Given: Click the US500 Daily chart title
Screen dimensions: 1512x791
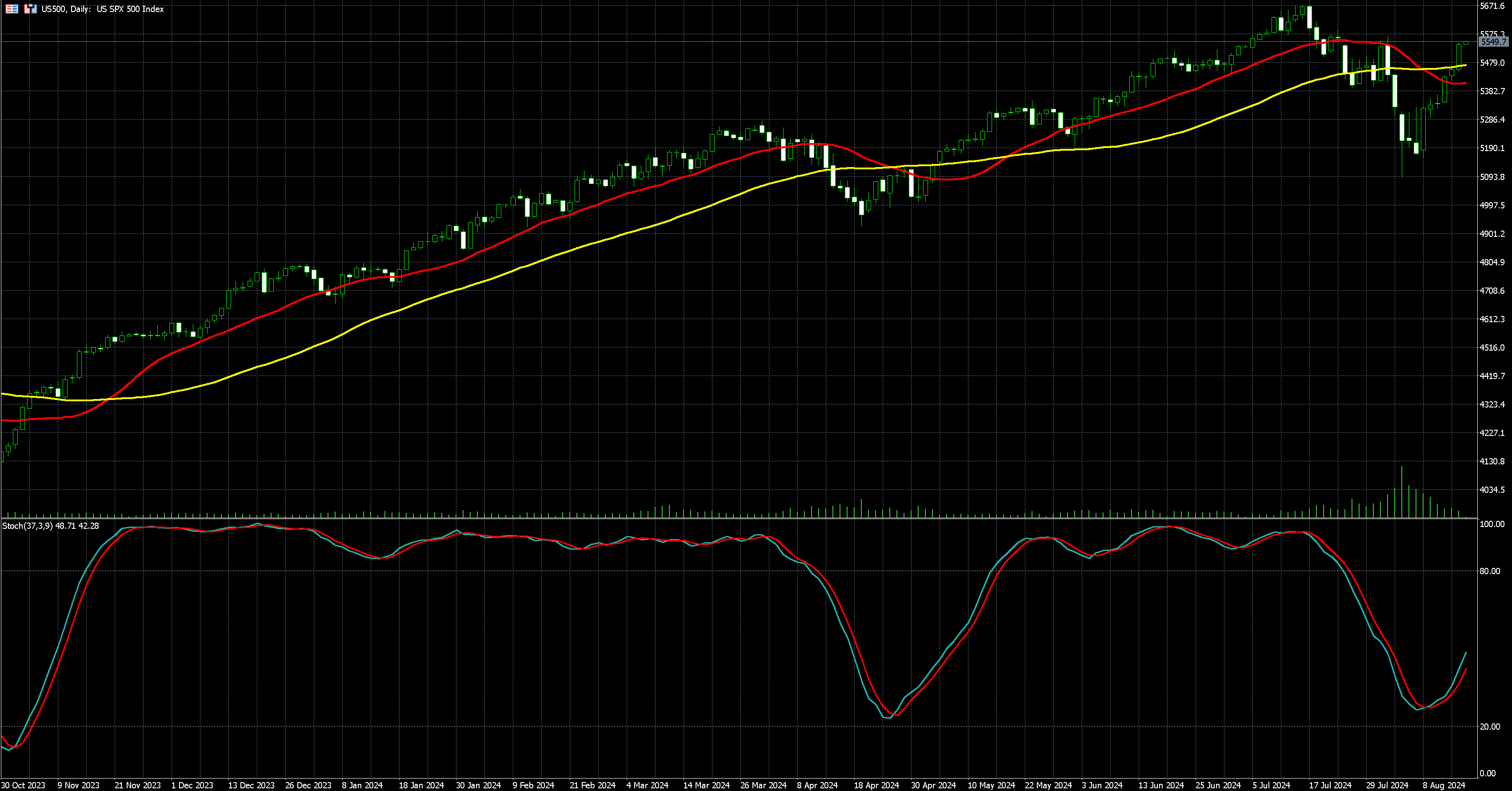Looking at the screenshot, I should [x=103, y=9].
